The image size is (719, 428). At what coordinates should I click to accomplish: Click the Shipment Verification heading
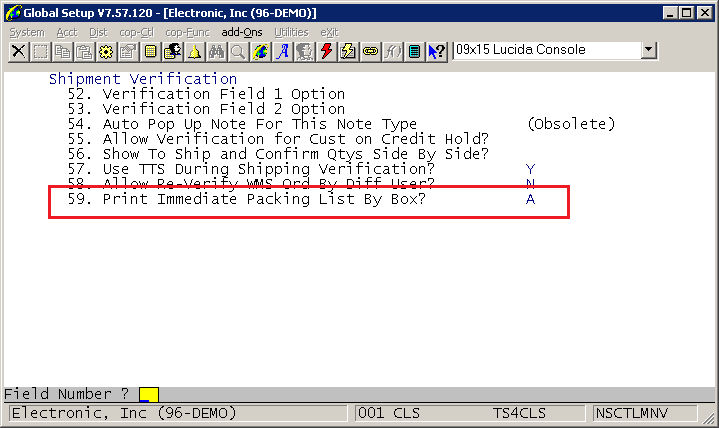143,79
